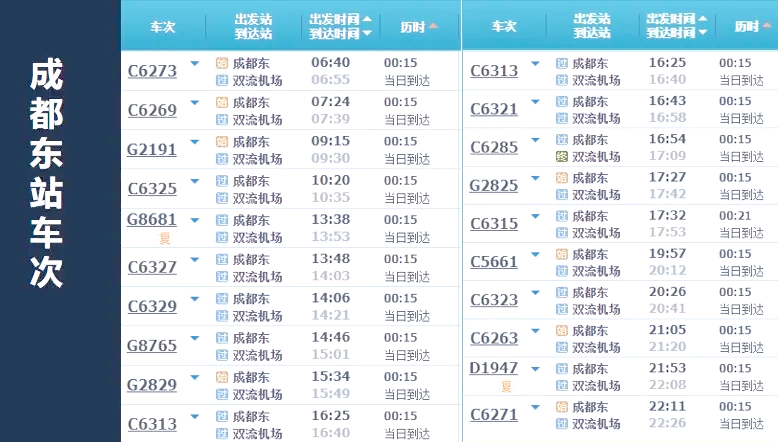The image size is (778, 442).
Task: Click the 过 icon beside 成都东 in C6285 row
Action: pyautogui.click(x=562, y=140)
